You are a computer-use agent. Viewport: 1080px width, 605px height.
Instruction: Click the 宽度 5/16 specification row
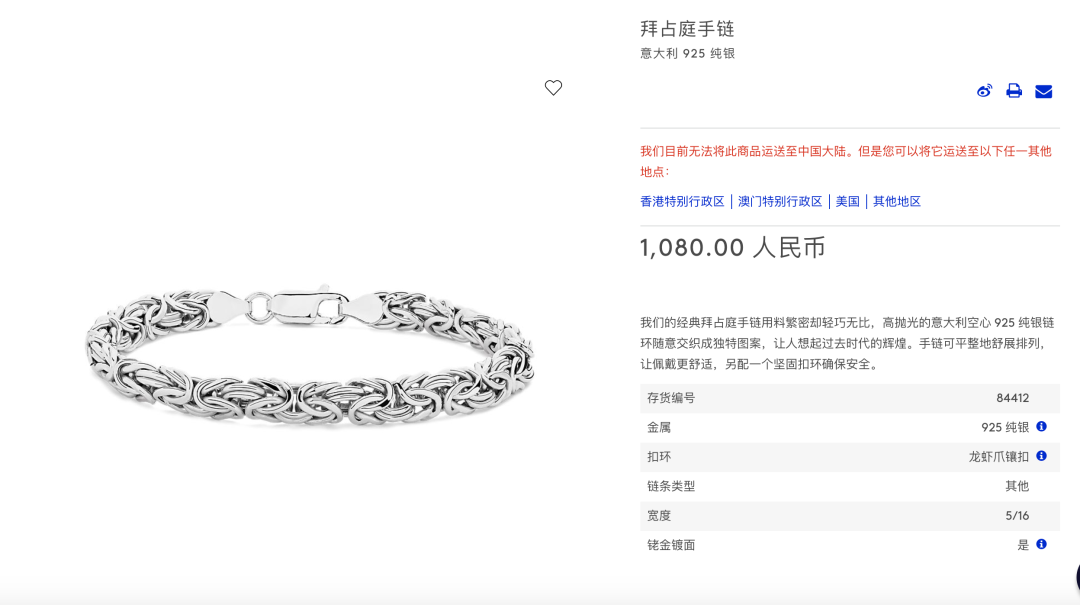click(x=849, y=515)
